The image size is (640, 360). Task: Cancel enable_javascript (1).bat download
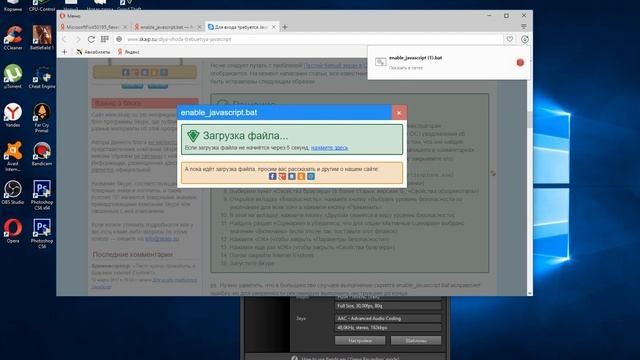point(520,62)
